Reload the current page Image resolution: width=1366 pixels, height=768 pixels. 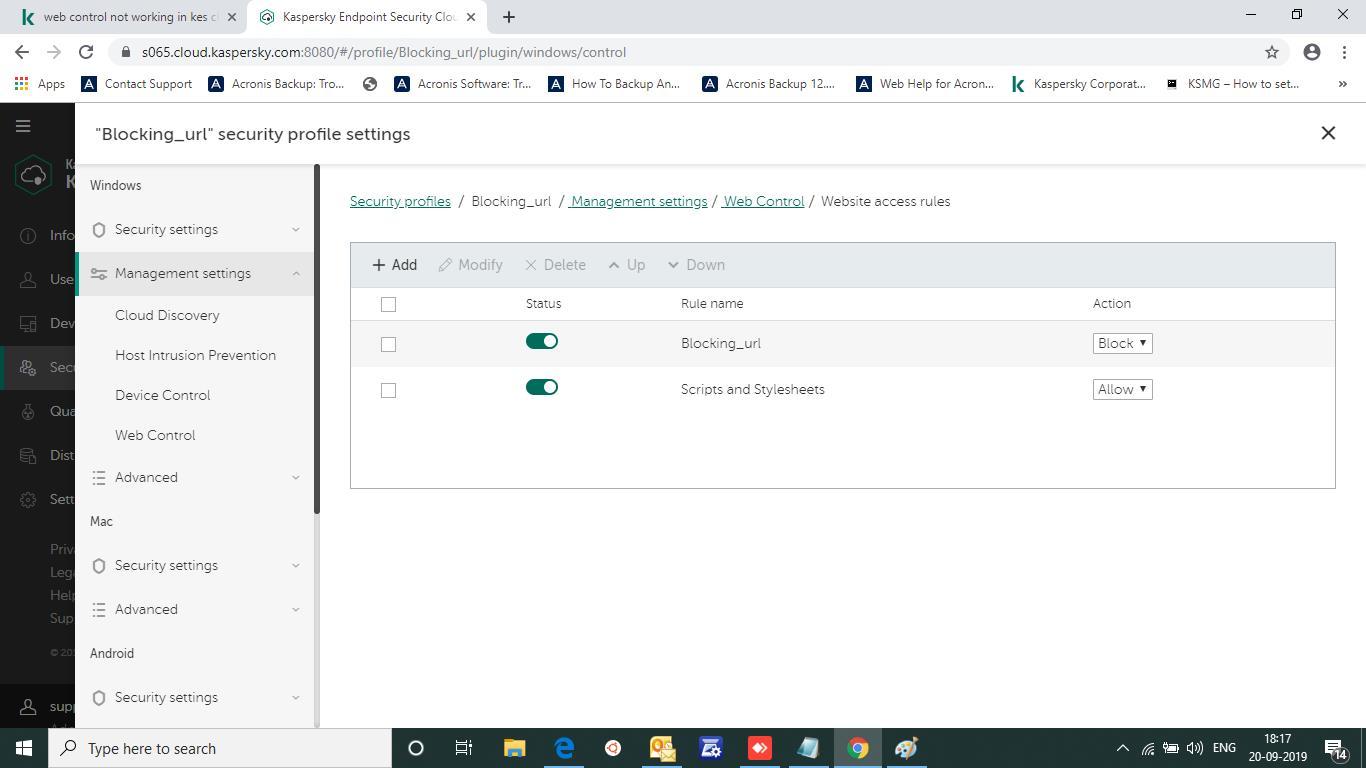click(x=86, y=52)
